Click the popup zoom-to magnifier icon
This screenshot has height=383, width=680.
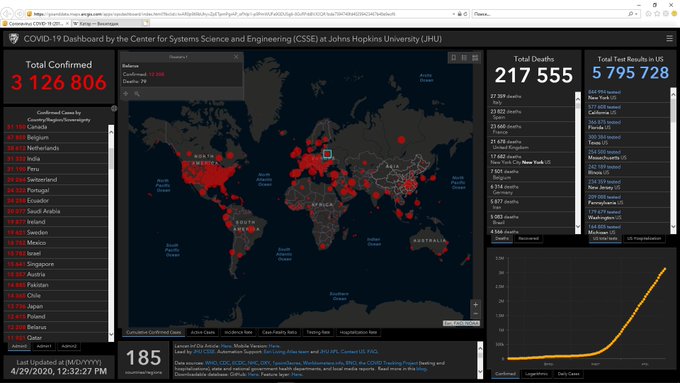click(137, 94)
